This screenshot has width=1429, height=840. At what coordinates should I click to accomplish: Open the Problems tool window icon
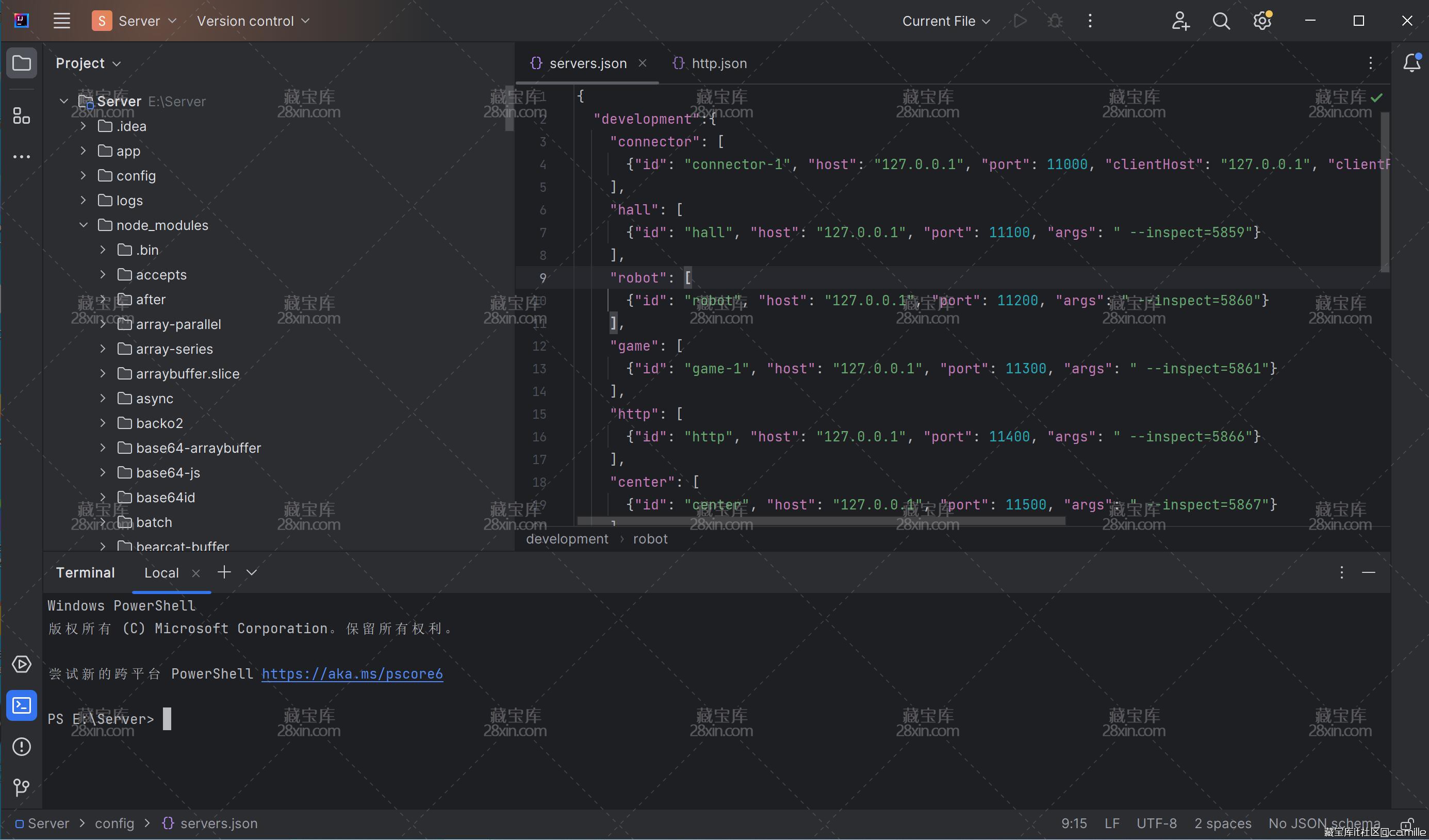22,747
